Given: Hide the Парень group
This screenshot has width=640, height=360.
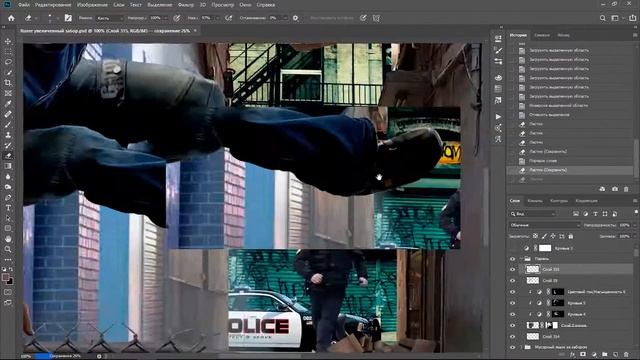Looking at the screenshot, I should (x=513, y=259).
